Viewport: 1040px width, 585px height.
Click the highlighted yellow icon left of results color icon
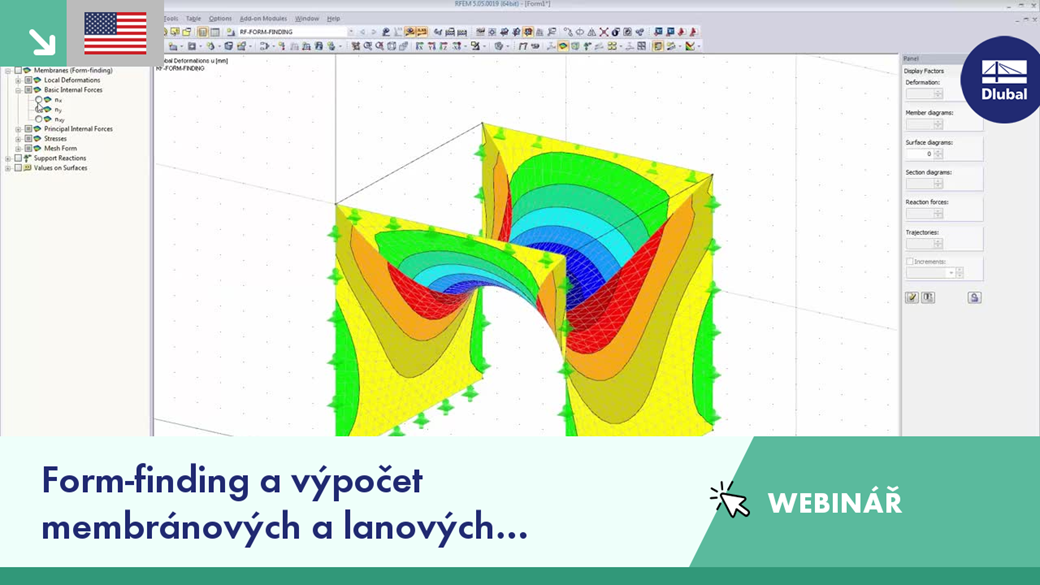[x=657, y=46]
